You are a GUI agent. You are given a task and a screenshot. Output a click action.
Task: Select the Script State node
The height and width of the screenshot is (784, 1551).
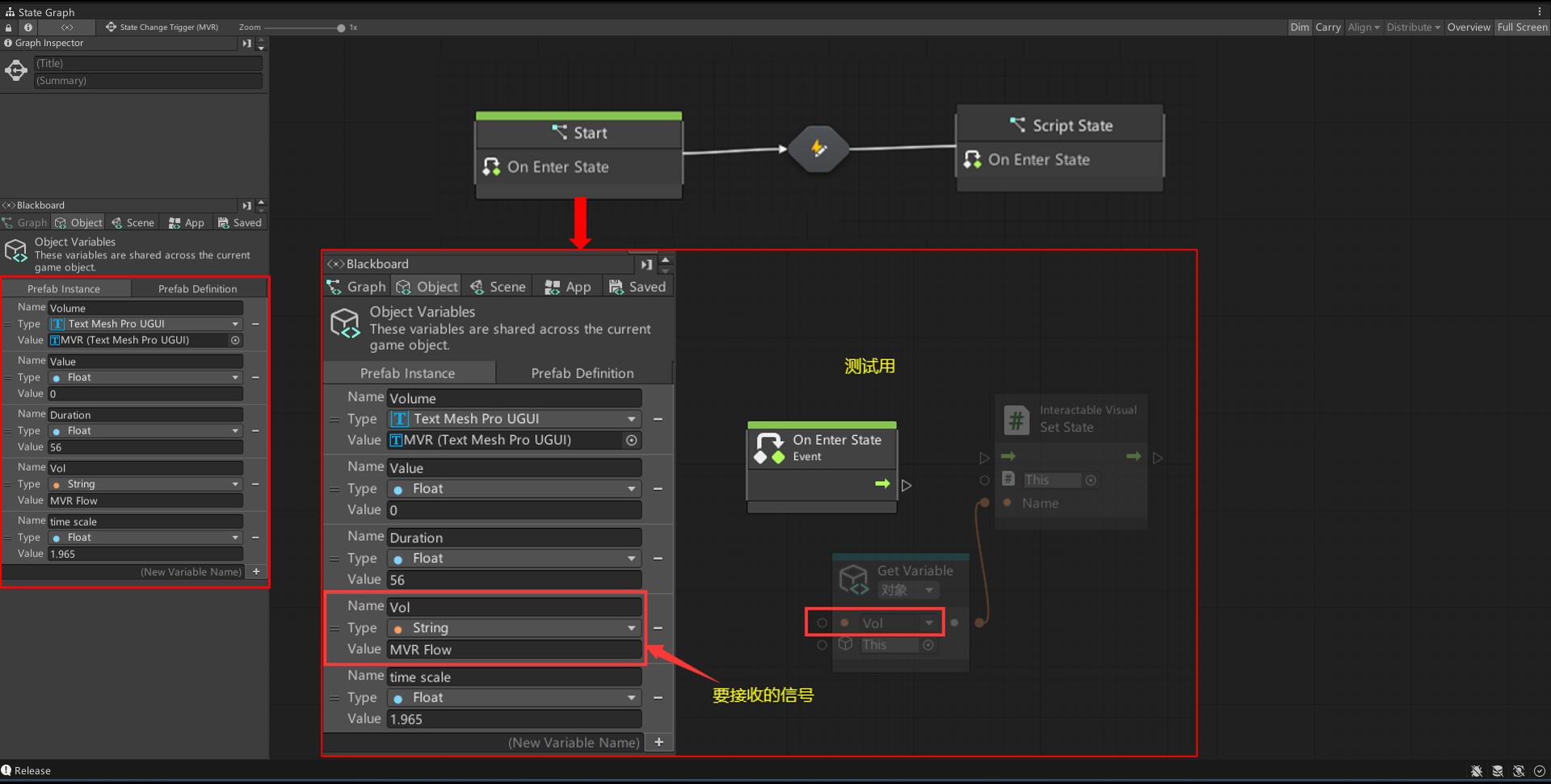[x=1060, y=126]
